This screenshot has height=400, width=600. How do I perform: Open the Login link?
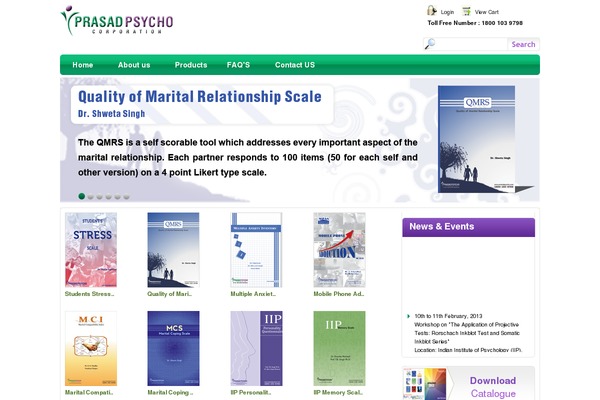pyautogui.click(x=447, y=12)
